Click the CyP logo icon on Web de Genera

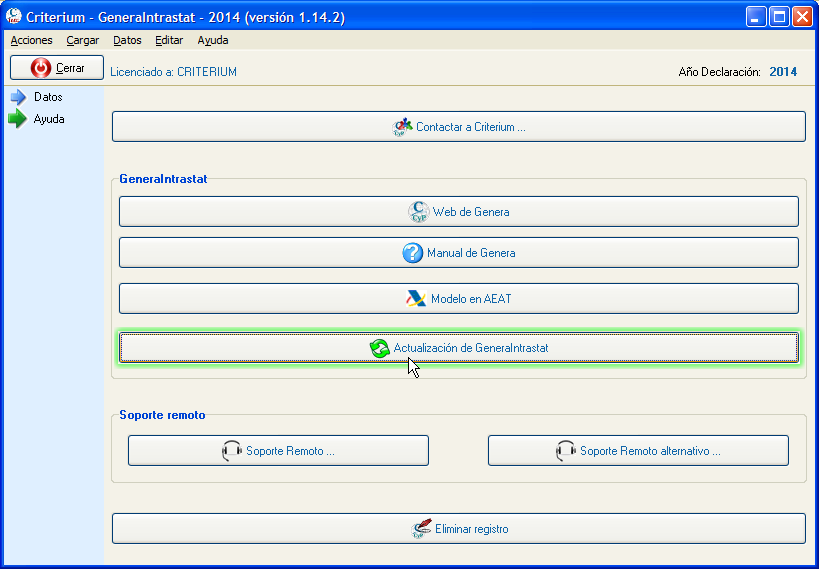pyautogui.click(x=418, y=212)
